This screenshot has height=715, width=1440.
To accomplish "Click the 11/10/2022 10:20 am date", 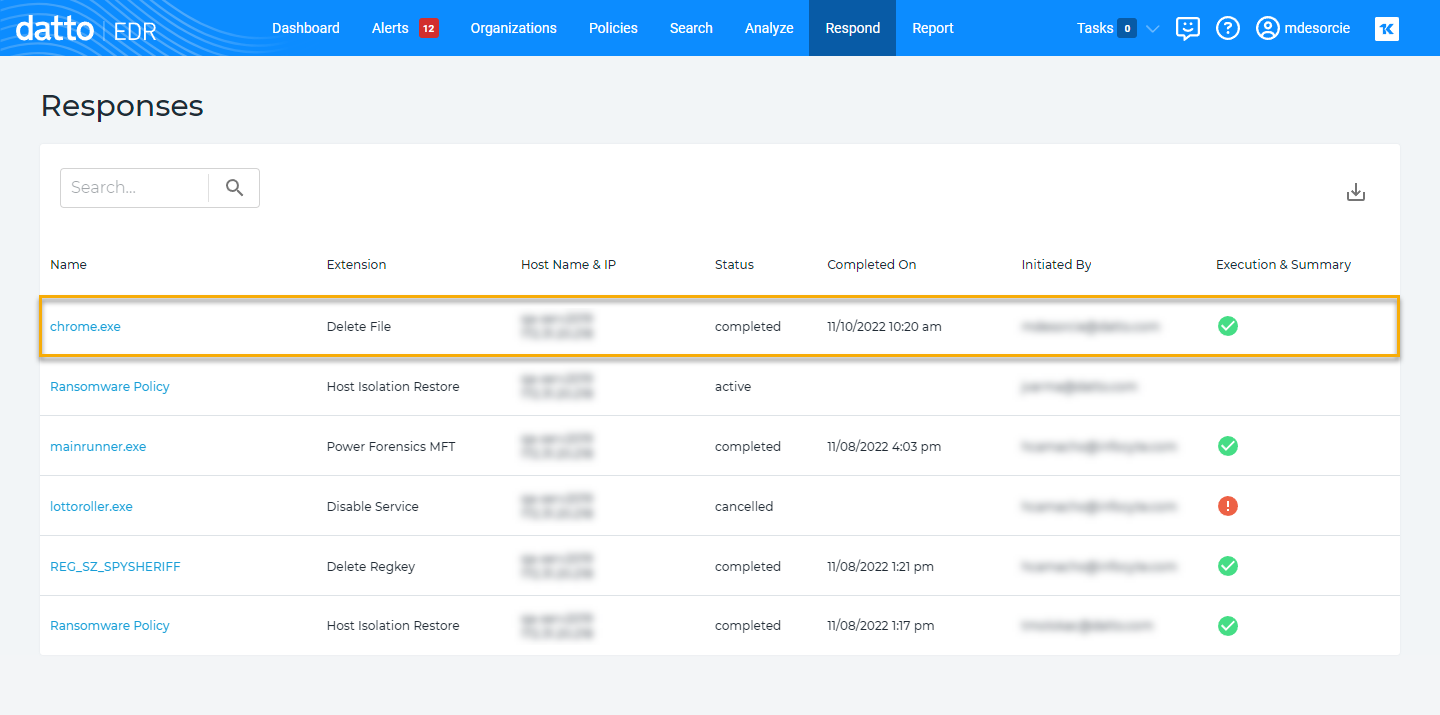I will 884,326.
